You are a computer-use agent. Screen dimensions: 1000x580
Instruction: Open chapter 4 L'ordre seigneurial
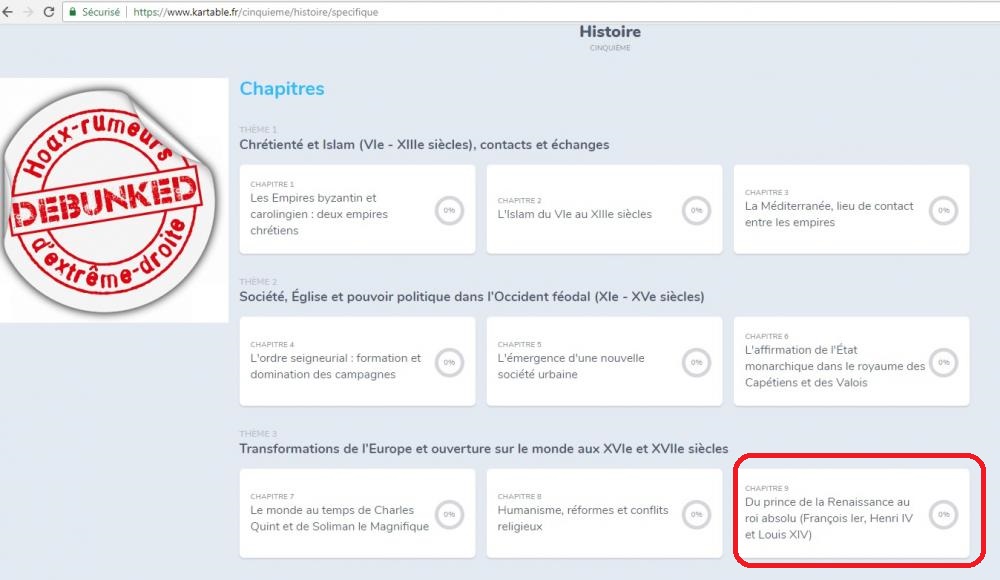click(x=335, y=365)
